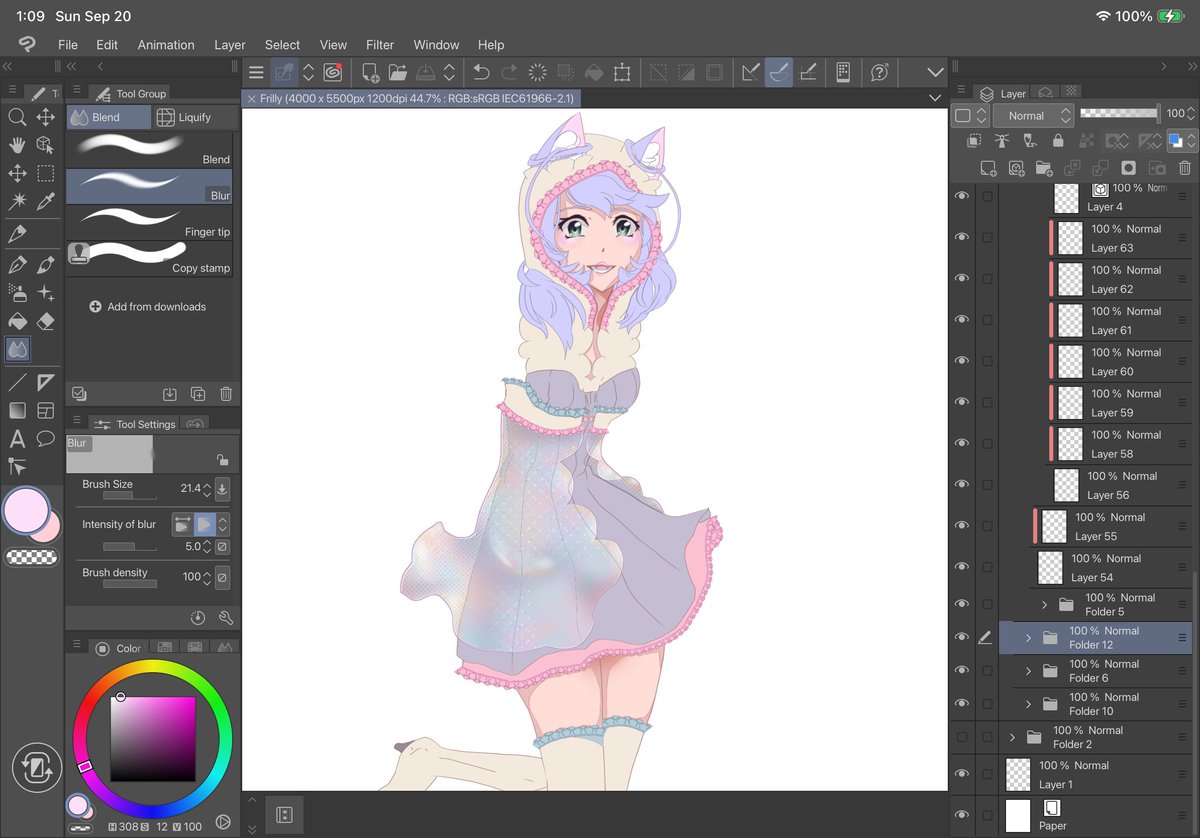The width and height of the screenshot is (1200, 838).
Task: Expand Folder 5 in layer list
Action: point(1044,604)
